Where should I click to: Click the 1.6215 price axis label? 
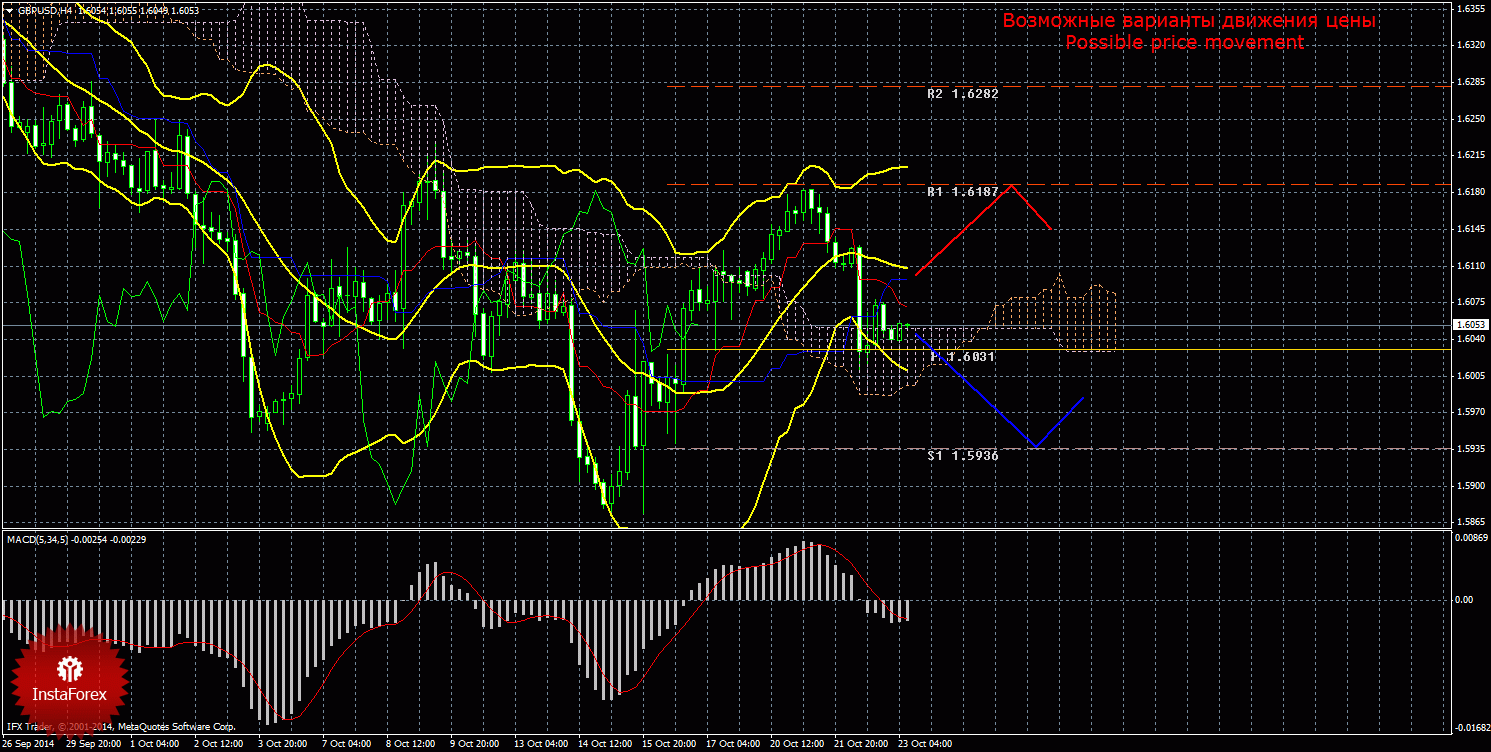click(x=1470, y=155)
